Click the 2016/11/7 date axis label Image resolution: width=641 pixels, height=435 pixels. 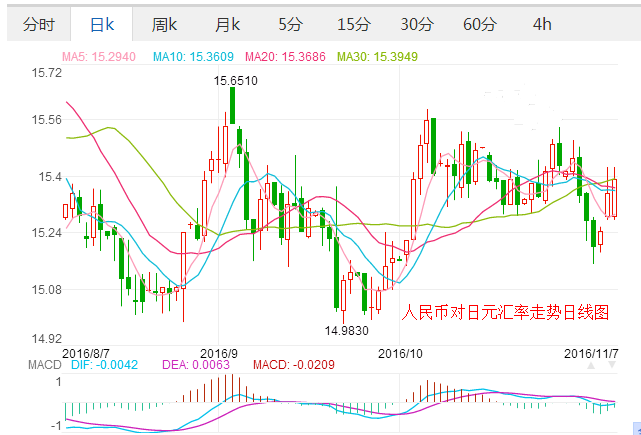click(591, 353)
